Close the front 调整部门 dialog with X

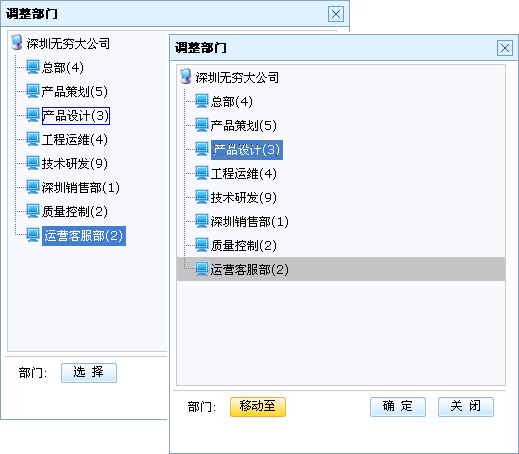505,48
